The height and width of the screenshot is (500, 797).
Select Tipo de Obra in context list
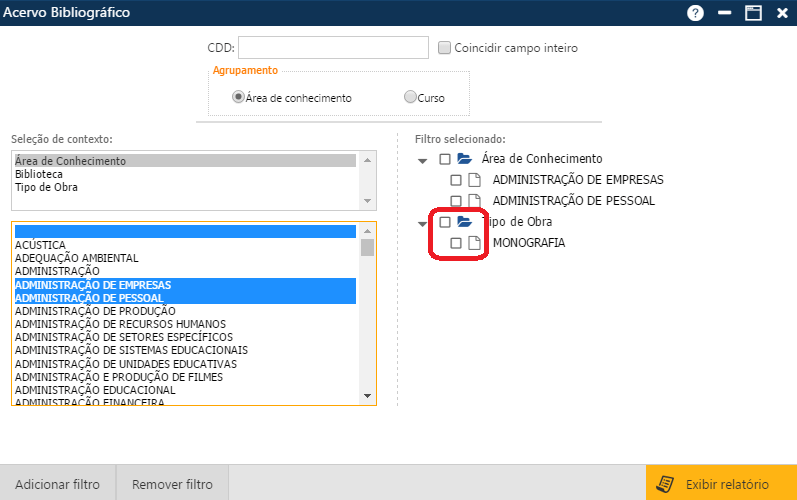pos(46,187)
